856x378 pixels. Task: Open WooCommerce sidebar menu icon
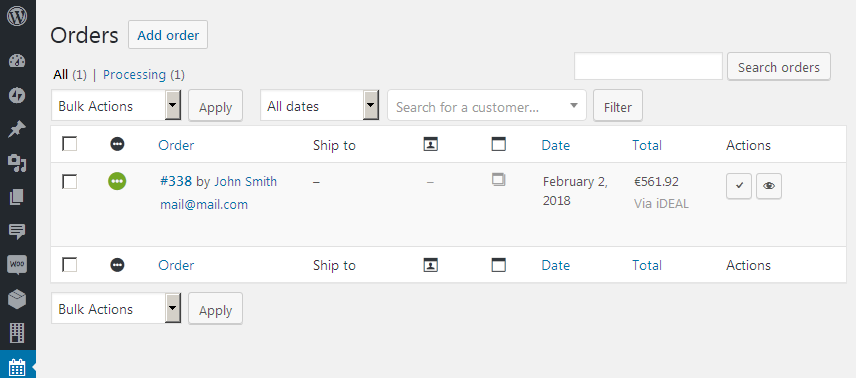(x=17, y=265)
